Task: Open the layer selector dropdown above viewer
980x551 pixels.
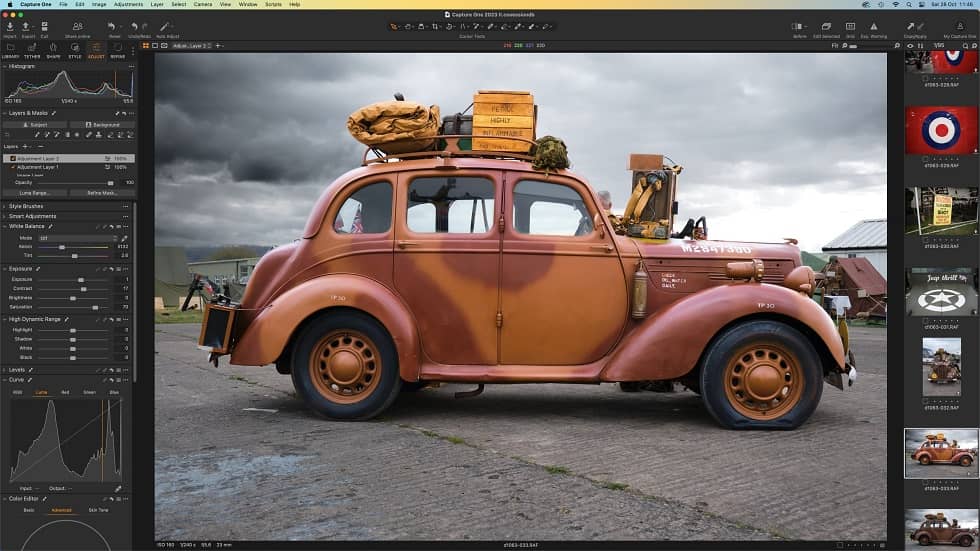Action: 192,46
